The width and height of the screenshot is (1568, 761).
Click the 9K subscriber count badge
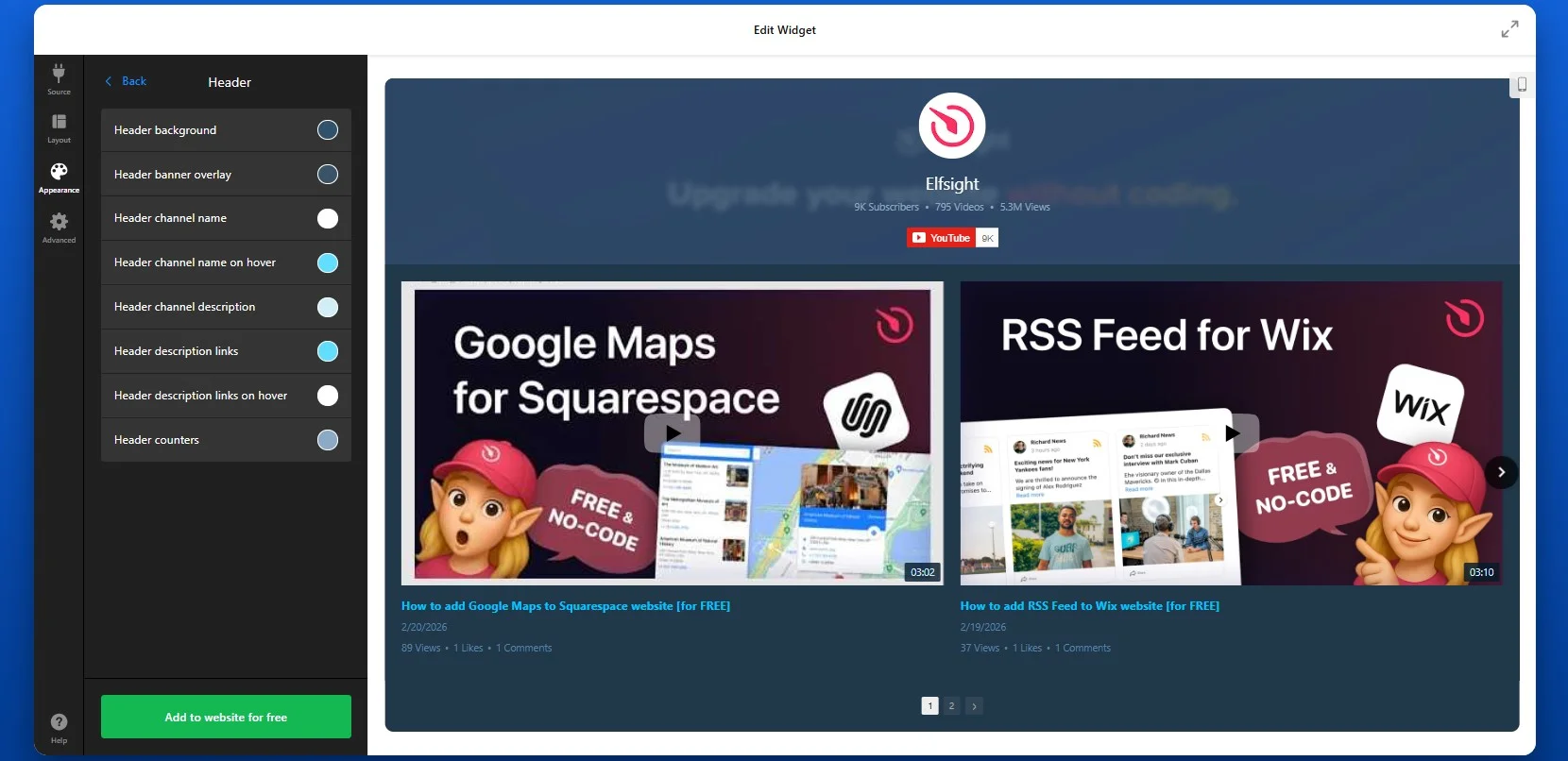click(x=987, y=238)
